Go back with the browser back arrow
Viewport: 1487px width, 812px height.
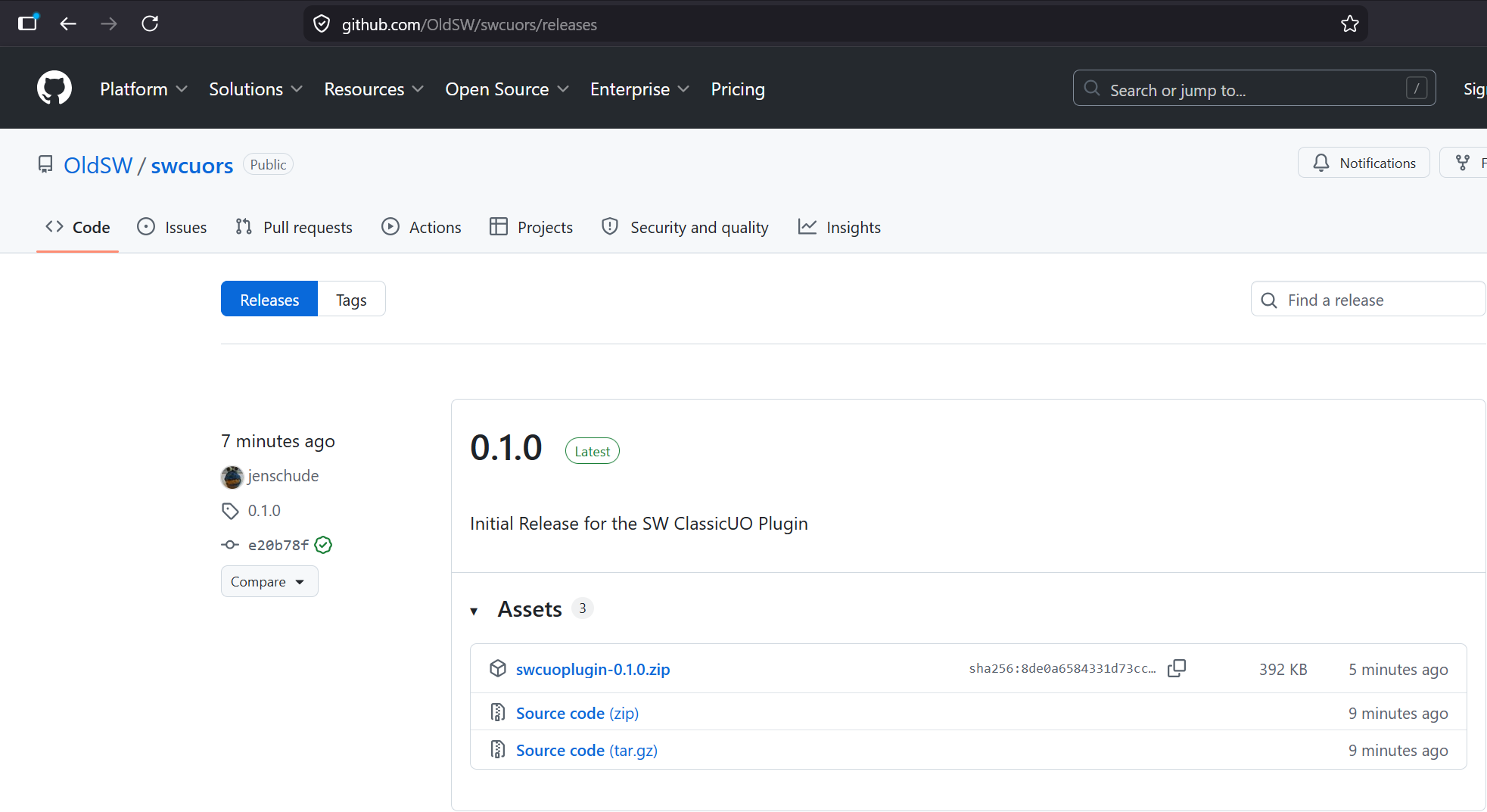pos(68,23)
